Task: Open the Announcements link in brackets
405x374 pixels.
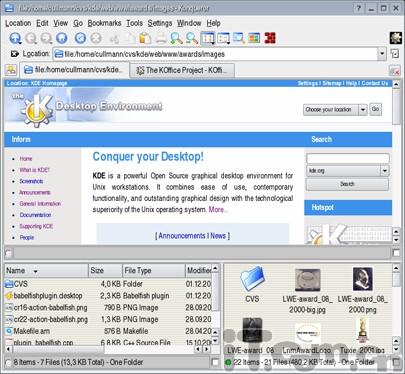Action: click(182, 236)
